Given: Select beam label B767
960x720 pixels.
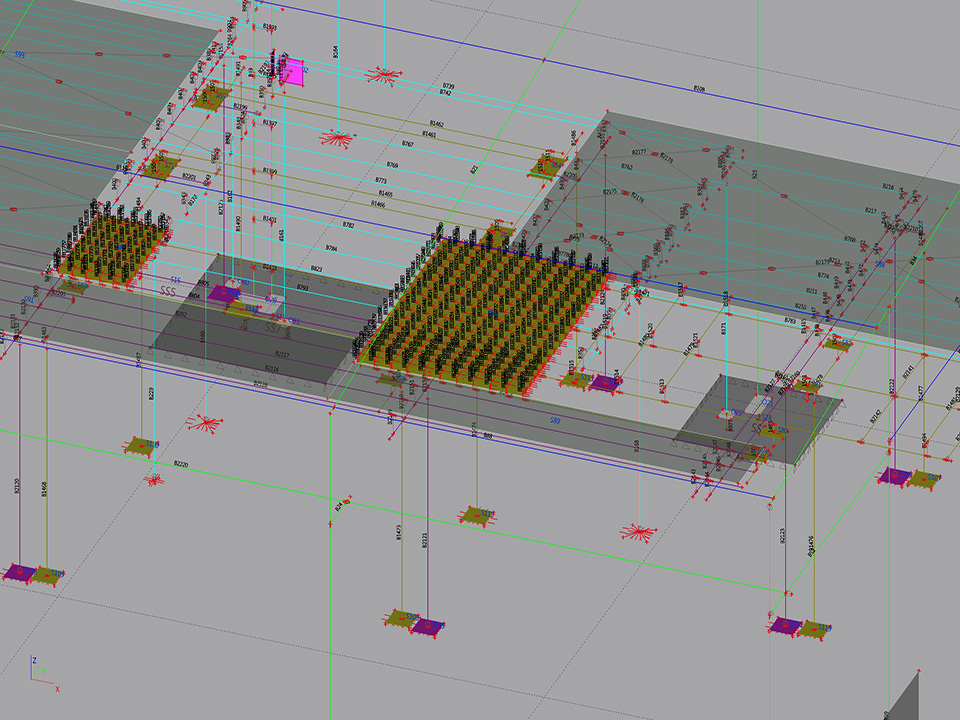Looking at the screenshot, I should click(407, 145).
